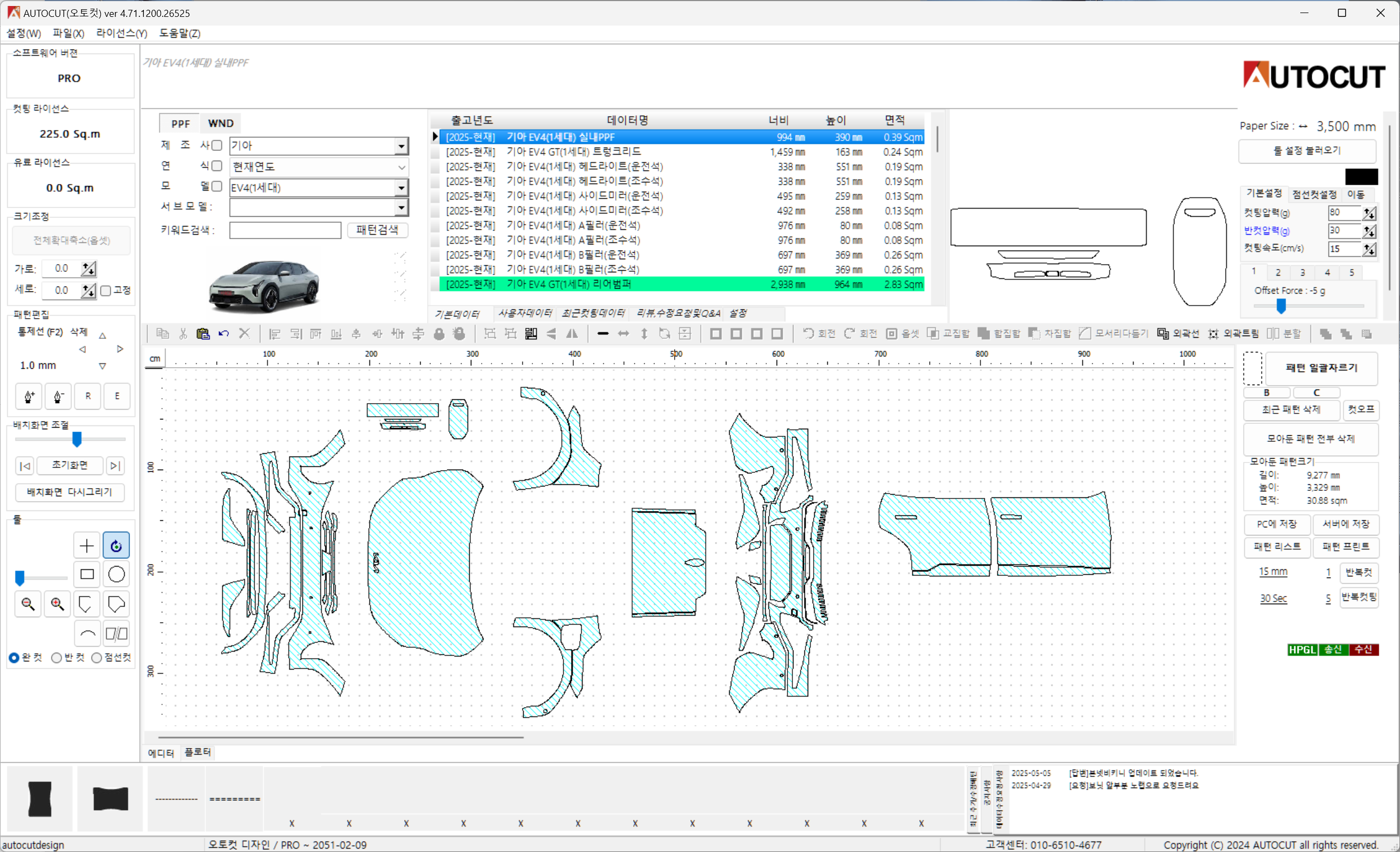Click the paste clipboard icon
Image resolution: width=1400 pixels, height=852 pixels.
203,333
